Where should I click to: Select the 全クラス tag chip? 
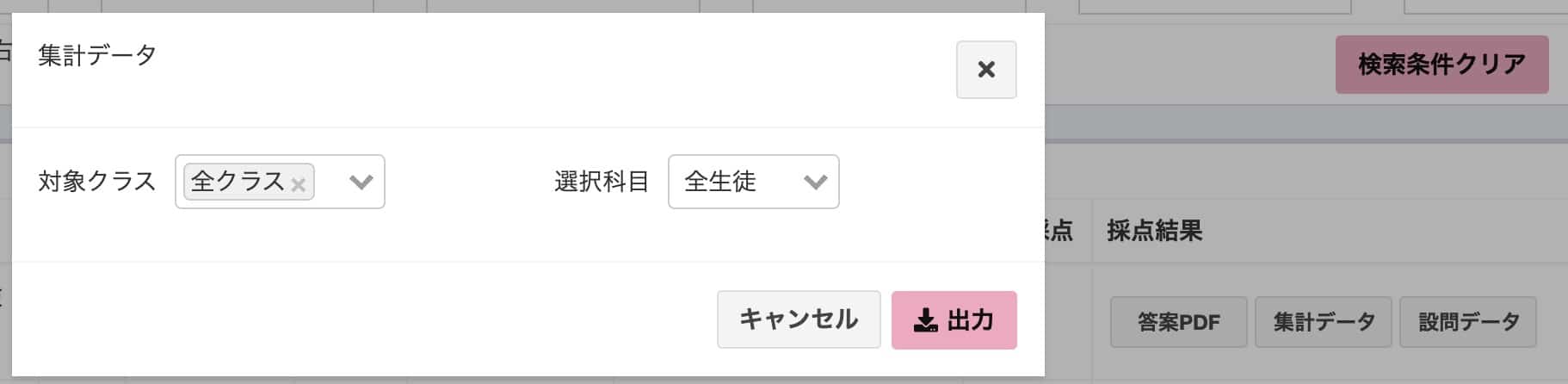tap(238, 182)
